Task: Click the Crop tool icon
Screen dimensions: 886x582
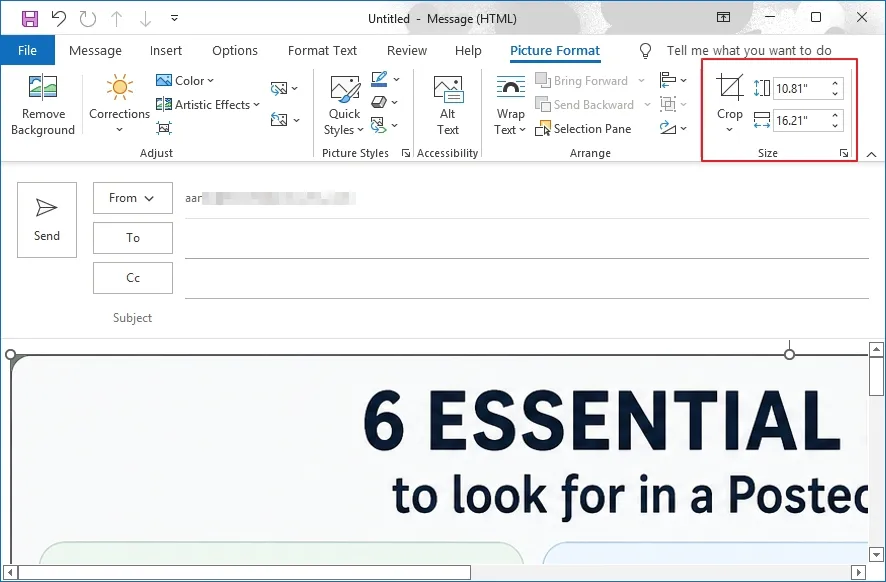Action: [729, 88]
